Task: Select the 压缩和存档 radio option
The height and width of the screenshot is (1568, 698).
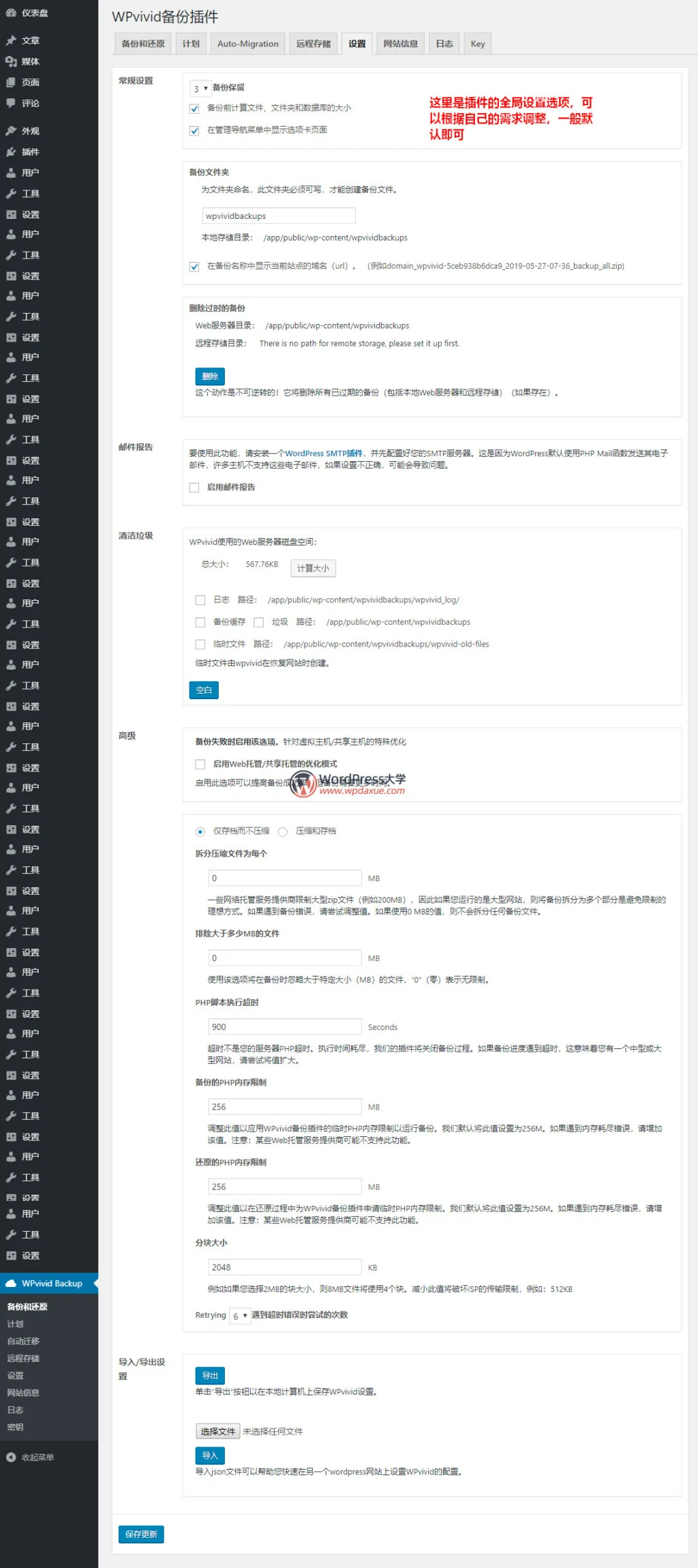Action: coord(282,831)
